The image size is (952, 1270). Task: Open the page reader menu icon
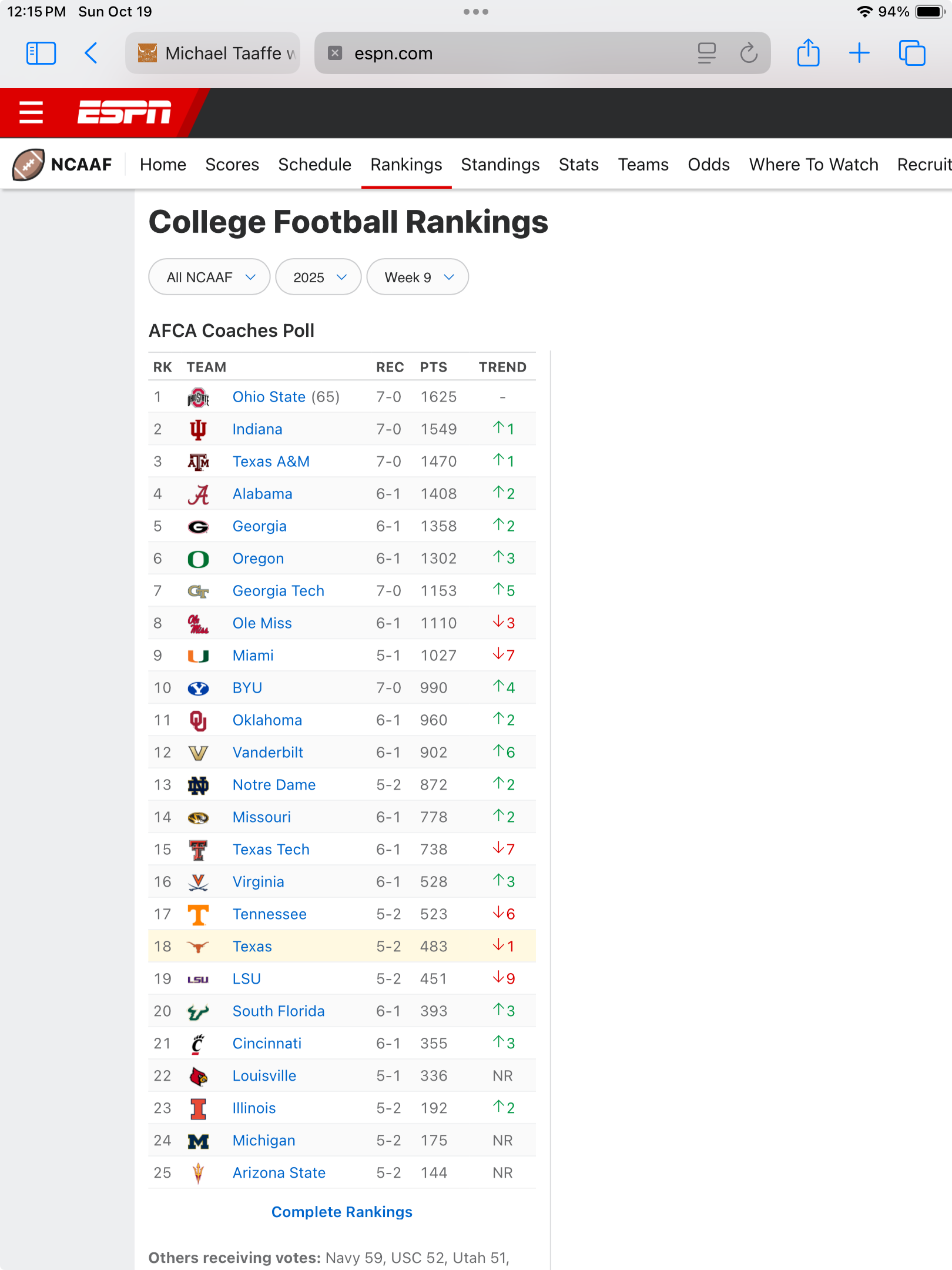tap(706, 54)
